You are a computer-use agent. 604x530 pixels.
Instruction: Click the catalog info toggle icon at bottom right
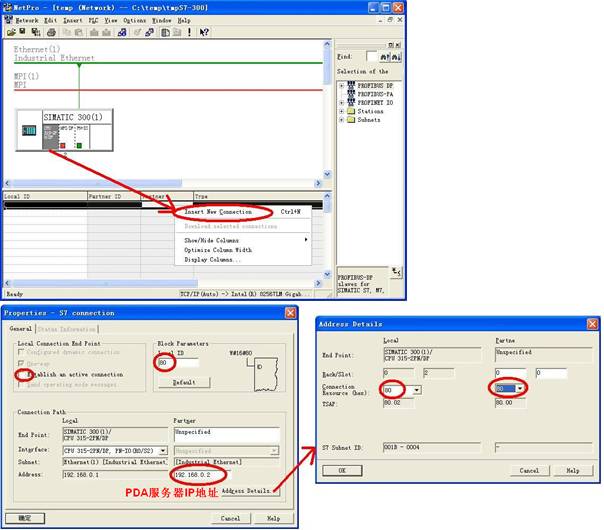pyautogui.click(x=396, y=272)
